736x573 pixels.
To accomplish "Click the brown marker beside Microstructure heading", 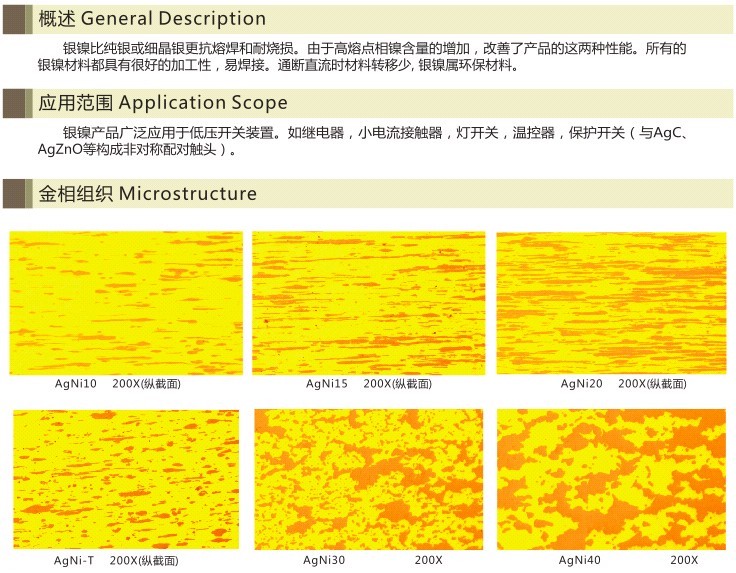I will click(x=14, y=193).
